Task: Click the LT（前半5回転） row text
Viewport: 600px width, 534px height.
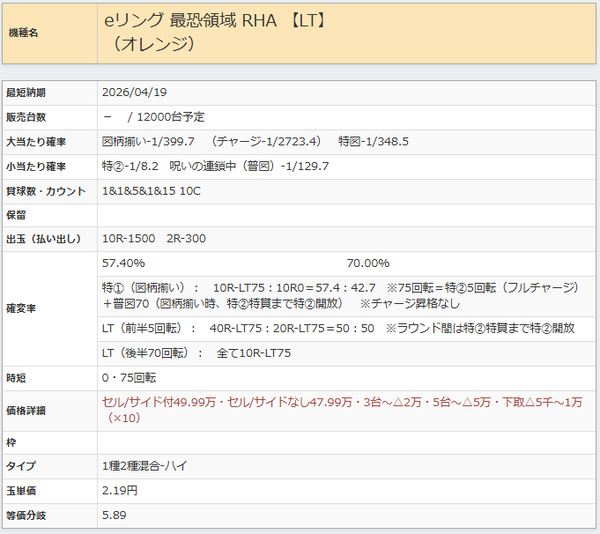Action: pos(338,328)
